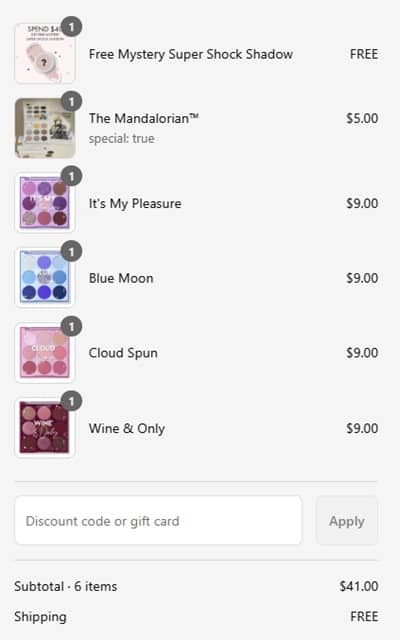Click the Apply discount button
The height and width of the screenshot is (640, 400).
click(x=347, y=520)
